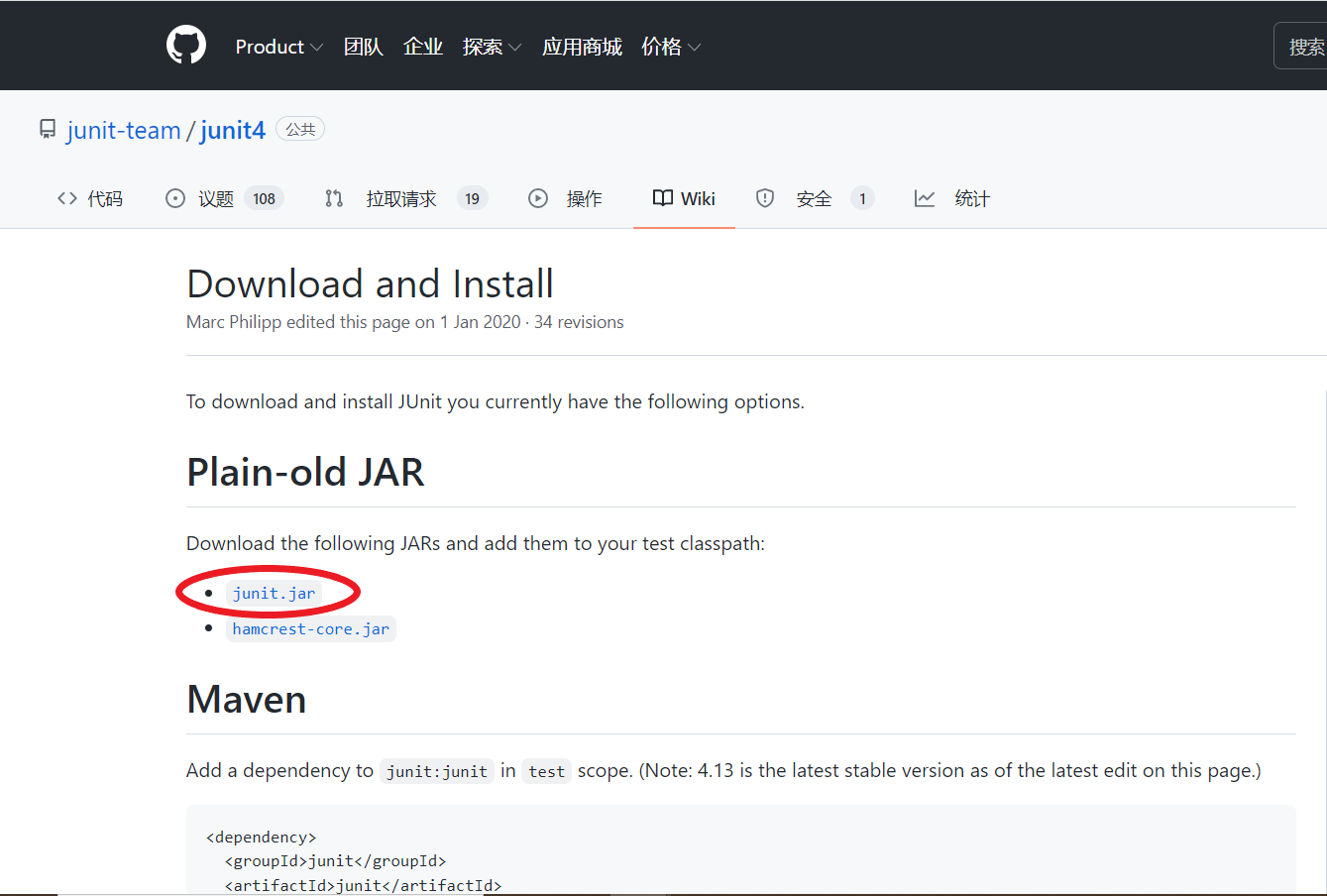Expand the 价格 dropdown menu

(671, 47)
